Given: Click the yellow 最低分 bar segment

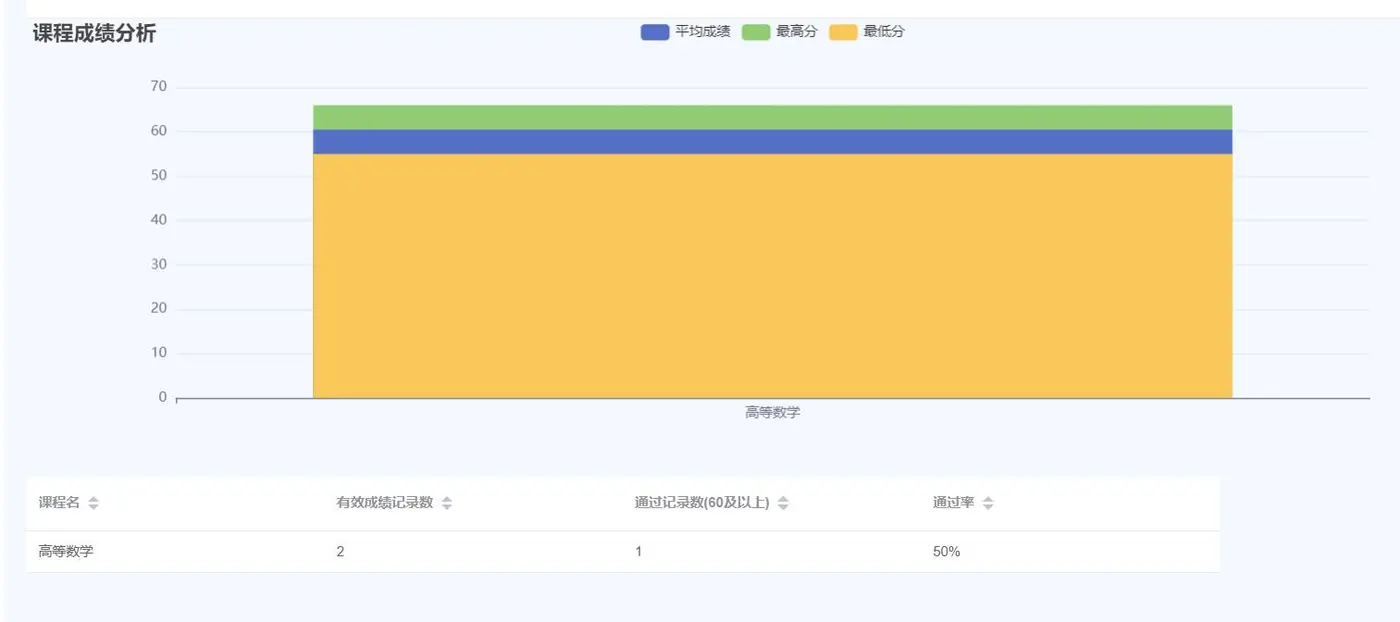Looking at the screenshot, I should click(773, 270).
